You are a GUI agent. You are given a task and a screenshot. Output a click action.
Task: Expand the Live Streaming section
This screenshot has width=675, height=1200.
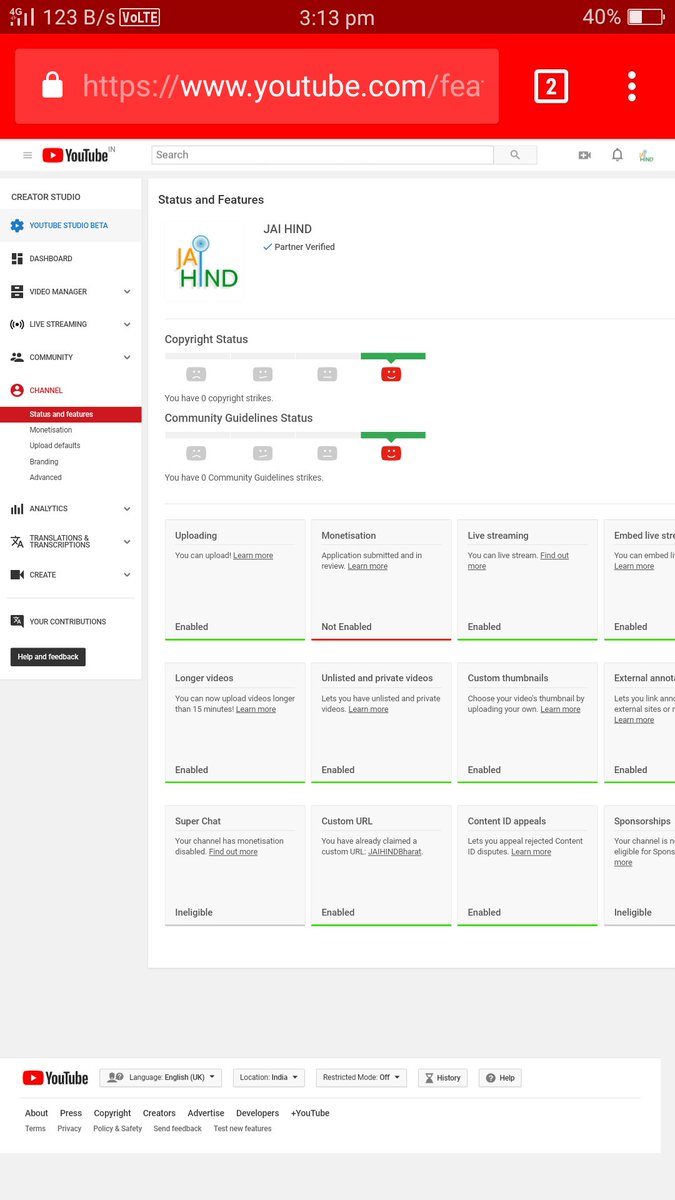coord(127,325)
